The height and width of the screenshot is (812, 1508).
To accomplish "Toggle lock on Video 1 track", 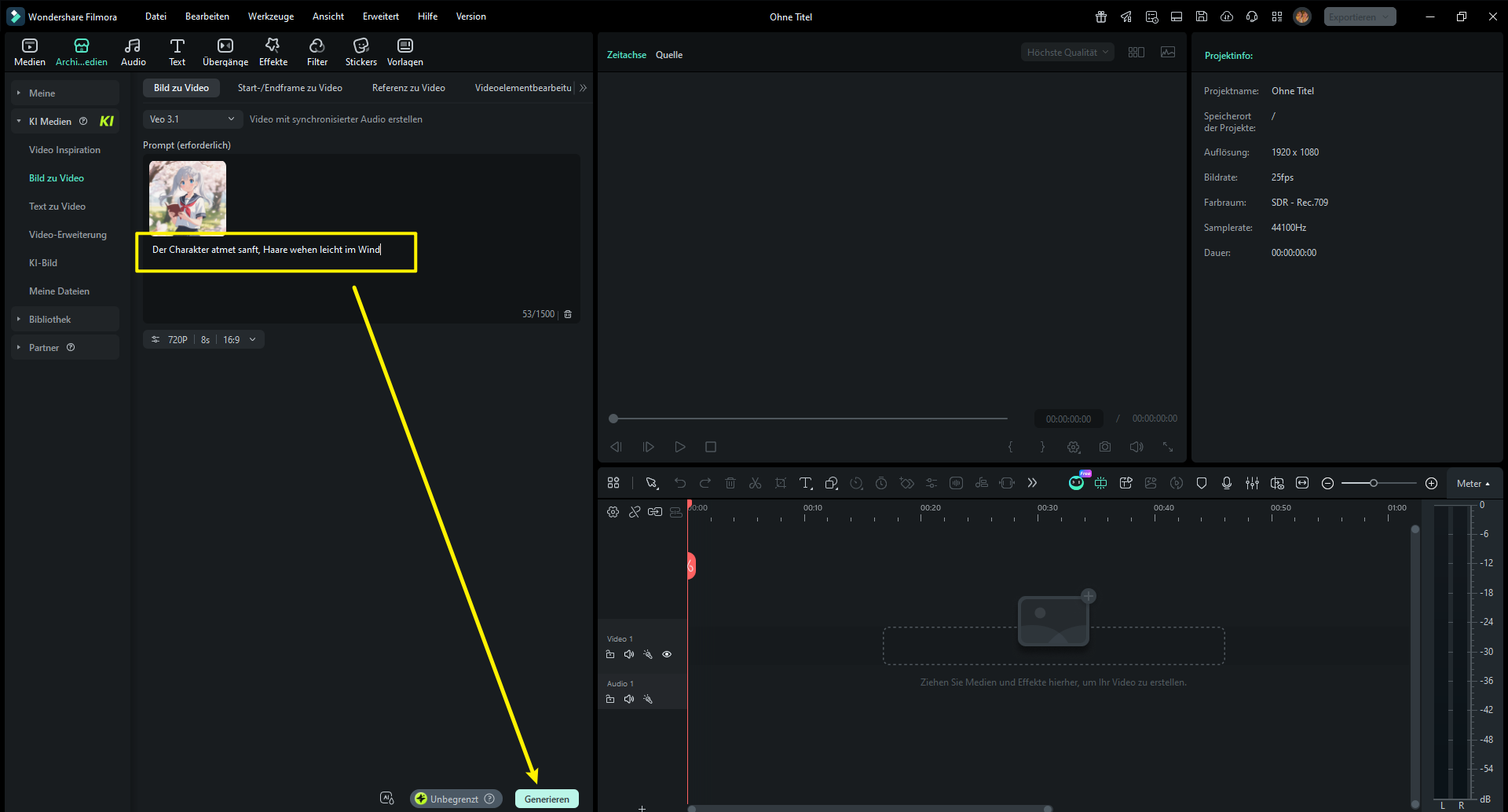I will click(x=610, y=654).
